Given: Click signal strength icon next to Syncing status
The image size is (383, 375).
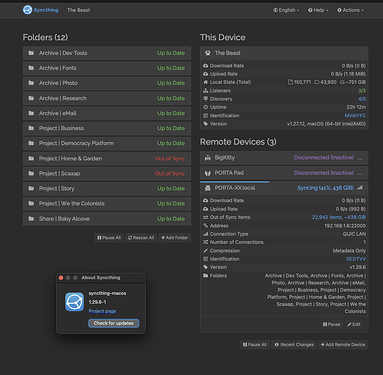Looking at the screenshot, I should (360, 188).
